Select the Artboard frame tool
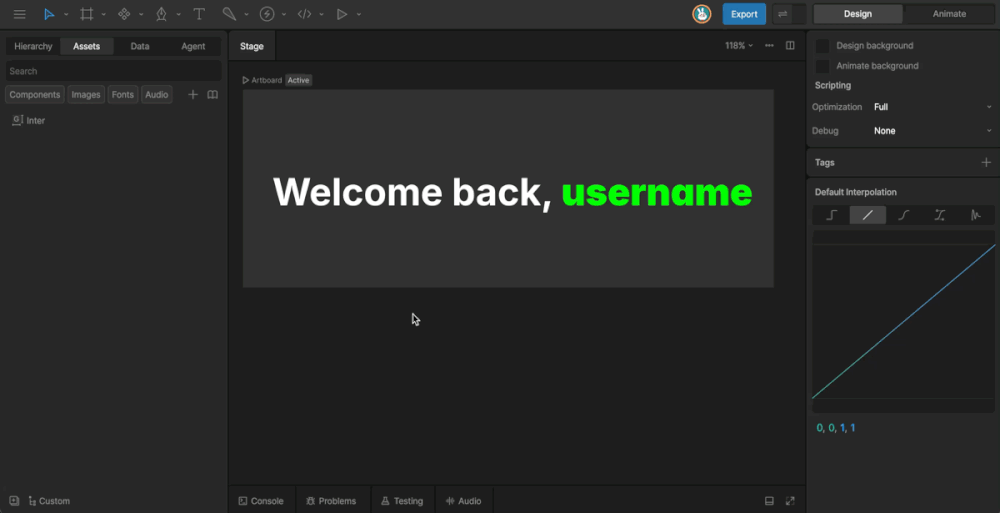The width and height of the screenshot is (1000, 513). (87, 14)
